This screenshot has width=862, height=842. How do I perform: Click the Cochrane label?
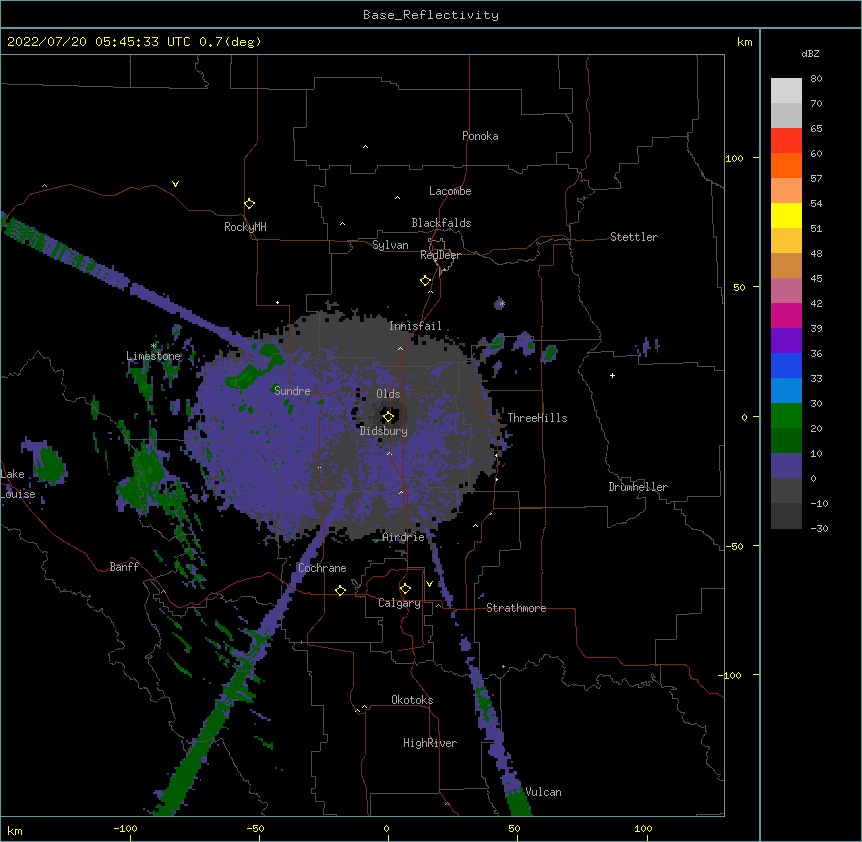pos(322,568)
